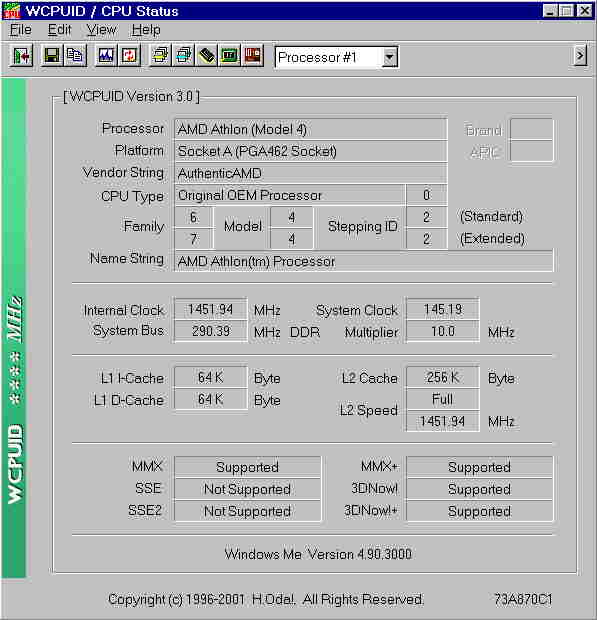Click the 3DNow!+ 'Supported' status
Viewport: 597px width, 620px height.
click(480, 511)
